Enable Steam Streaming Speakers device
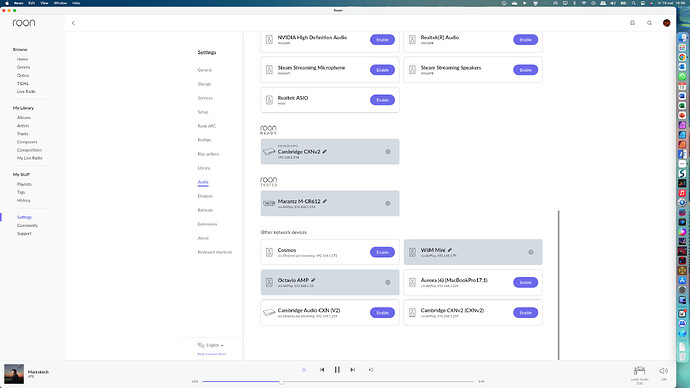The width and height of the screenshot is (690, 388). 525,70
